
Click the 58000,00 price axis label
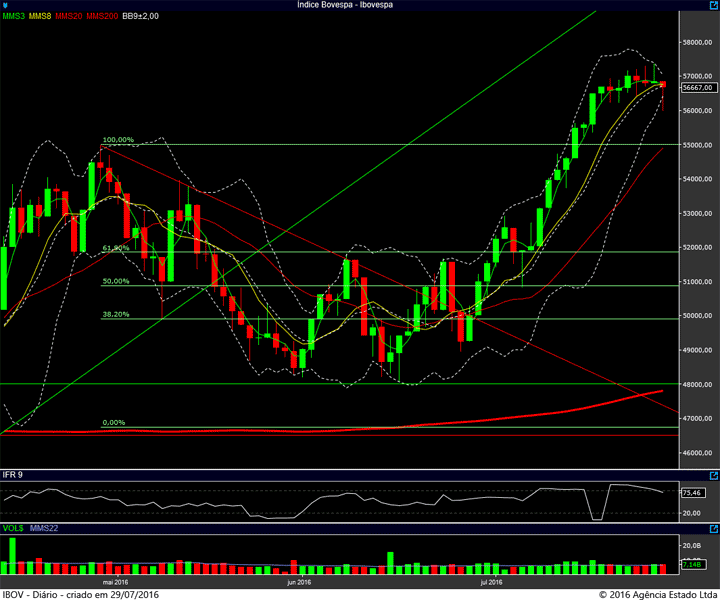(698, 42)
